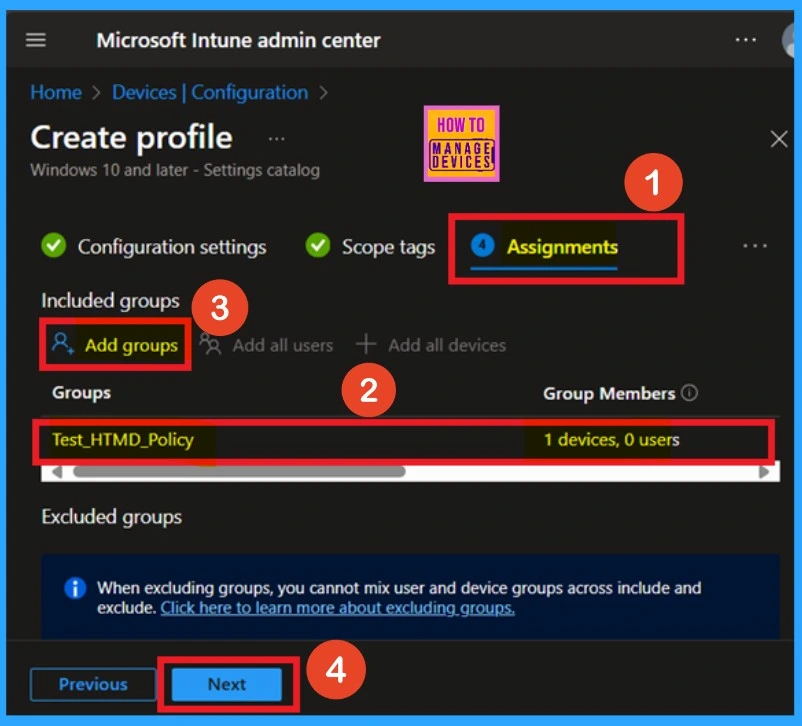802x726 pixels.
Task: Click green check icon for Scope tags
Action: pos(318,246)
